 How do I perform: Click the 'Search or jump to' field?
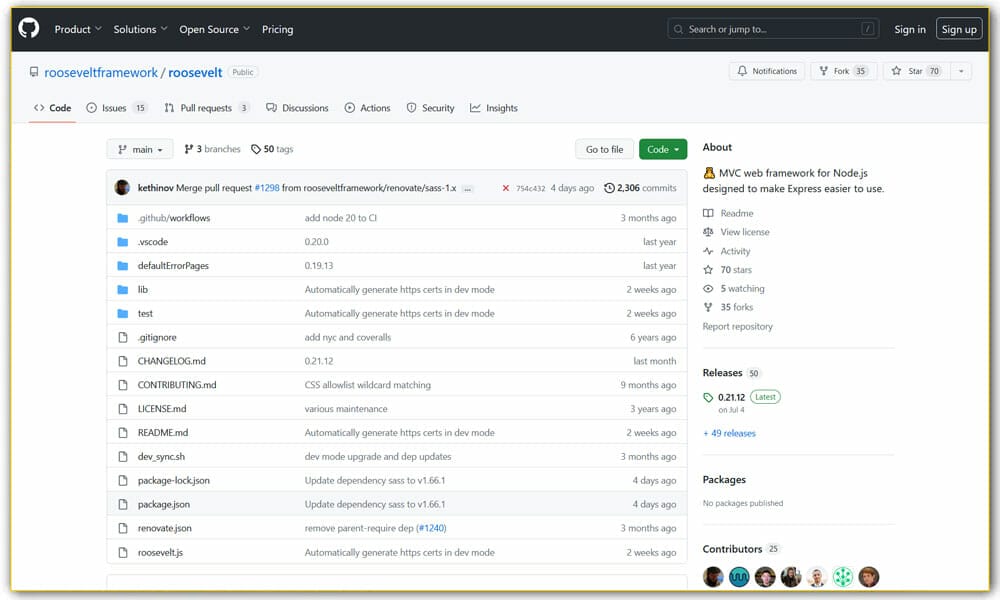771,29
